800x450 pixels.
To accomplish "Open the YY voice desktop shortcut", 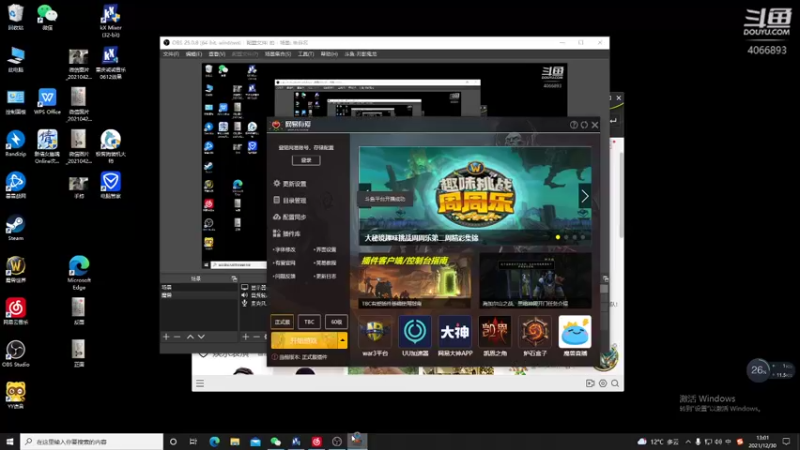I will pos(15,395).
